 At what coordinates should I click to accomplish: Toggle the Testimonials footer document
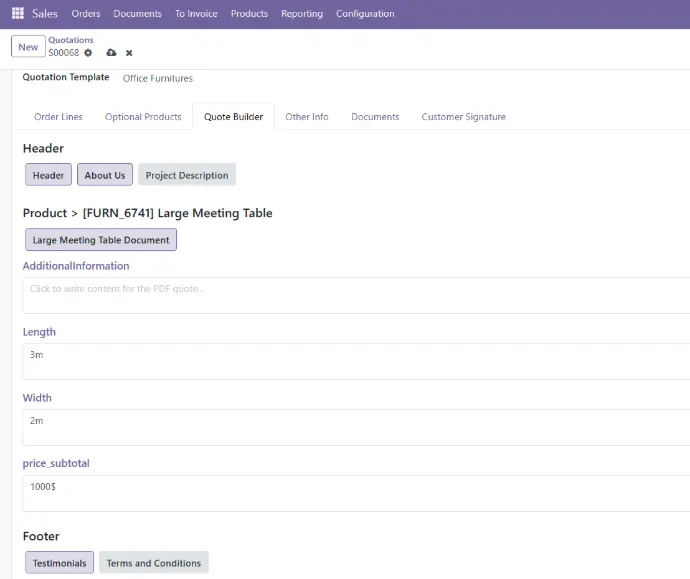coord(59,563)
